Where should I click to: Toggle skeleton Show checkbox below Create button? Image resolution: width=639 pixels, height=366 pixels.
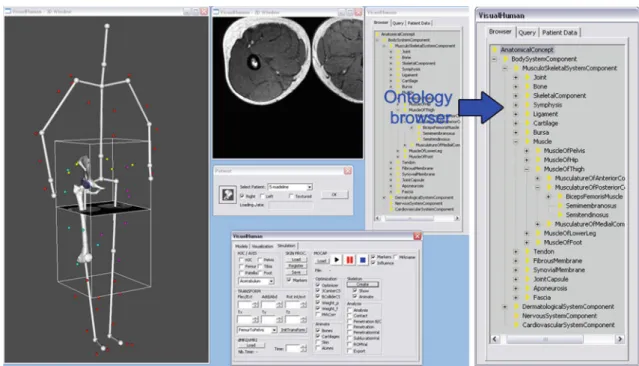tap(355, 291)
